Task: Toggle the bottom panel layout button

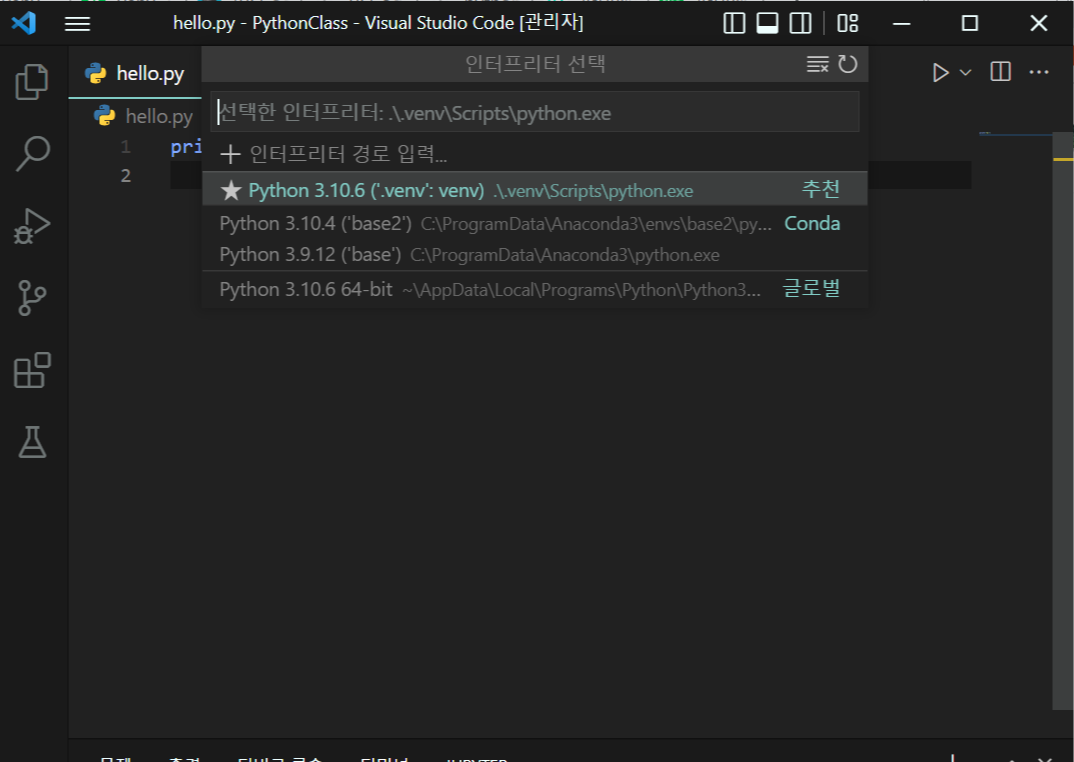Action: click(x=767, y=23)
